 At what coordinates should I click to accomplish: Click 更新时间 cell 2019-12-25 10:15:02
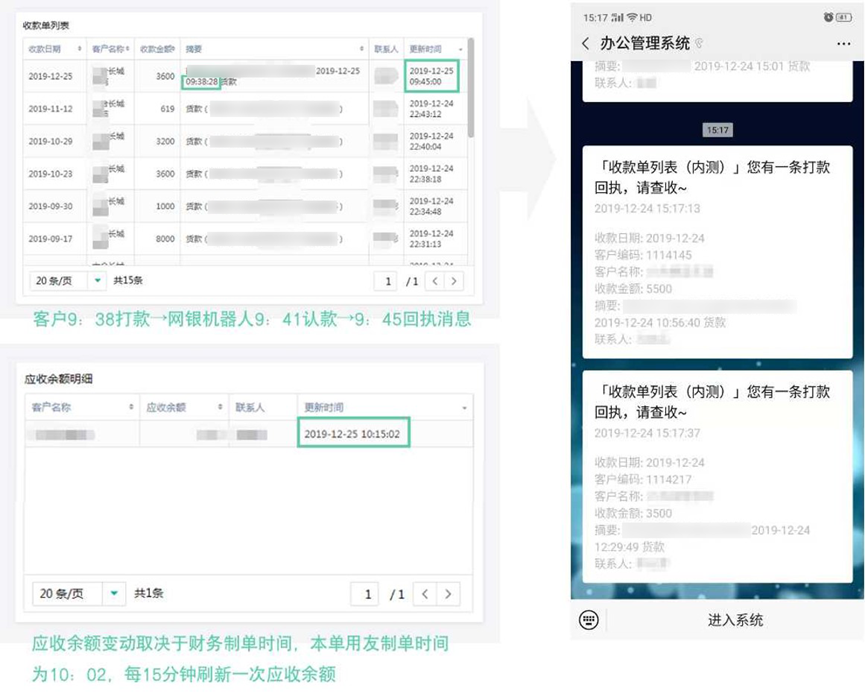[353, 434]
